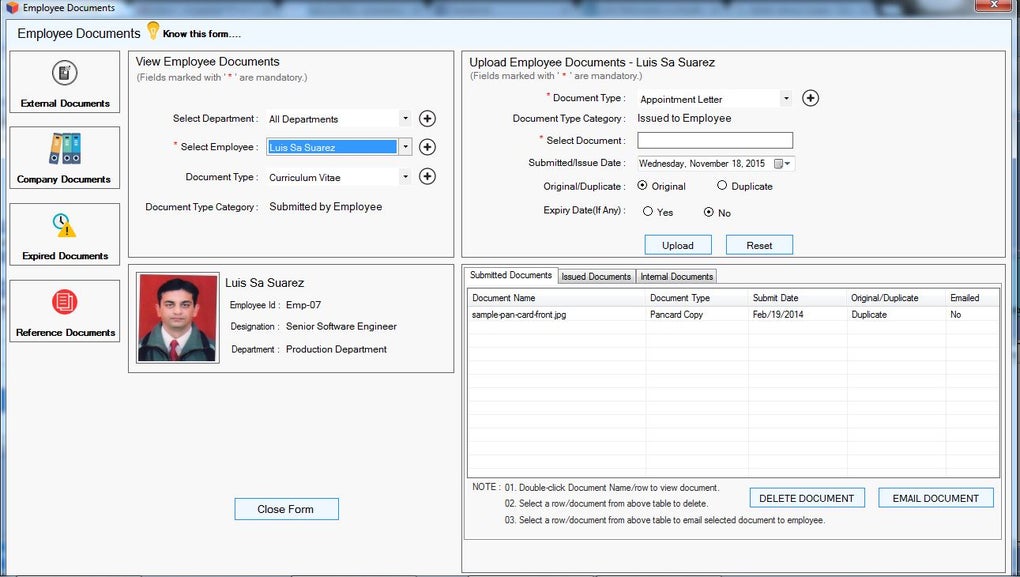The image size is (1020, 577).
Task: Click the Know this form link
Action: point(201,34)
